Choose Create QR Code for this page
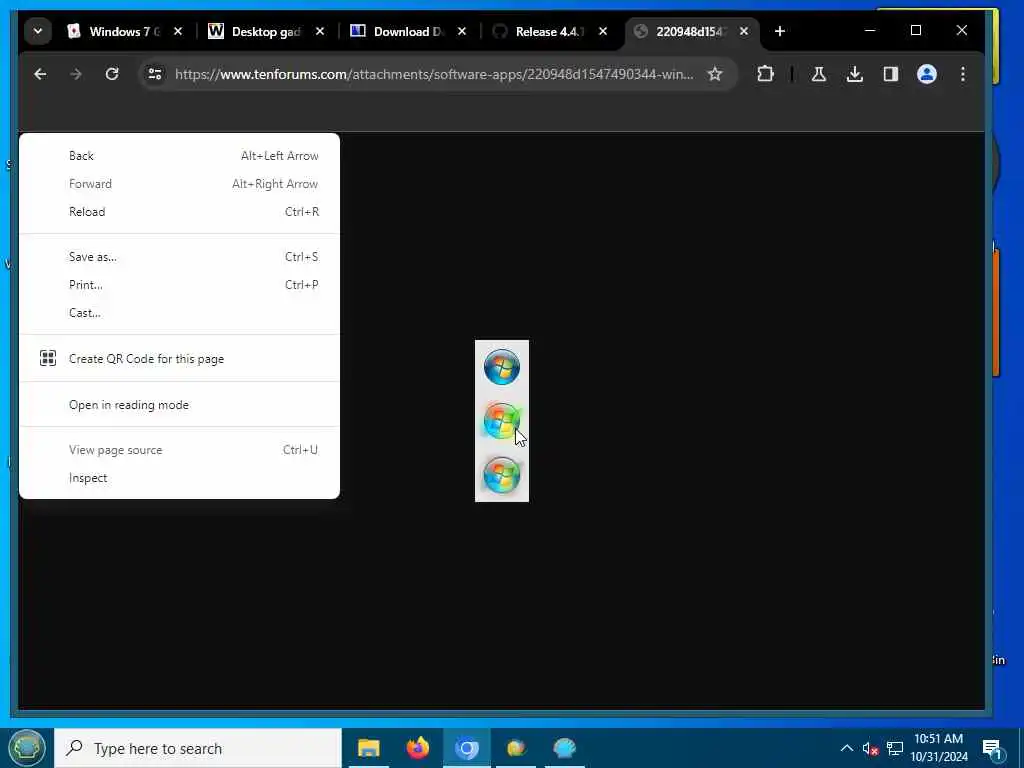This screenshot has width=1024, height=768. coord(180,359)
